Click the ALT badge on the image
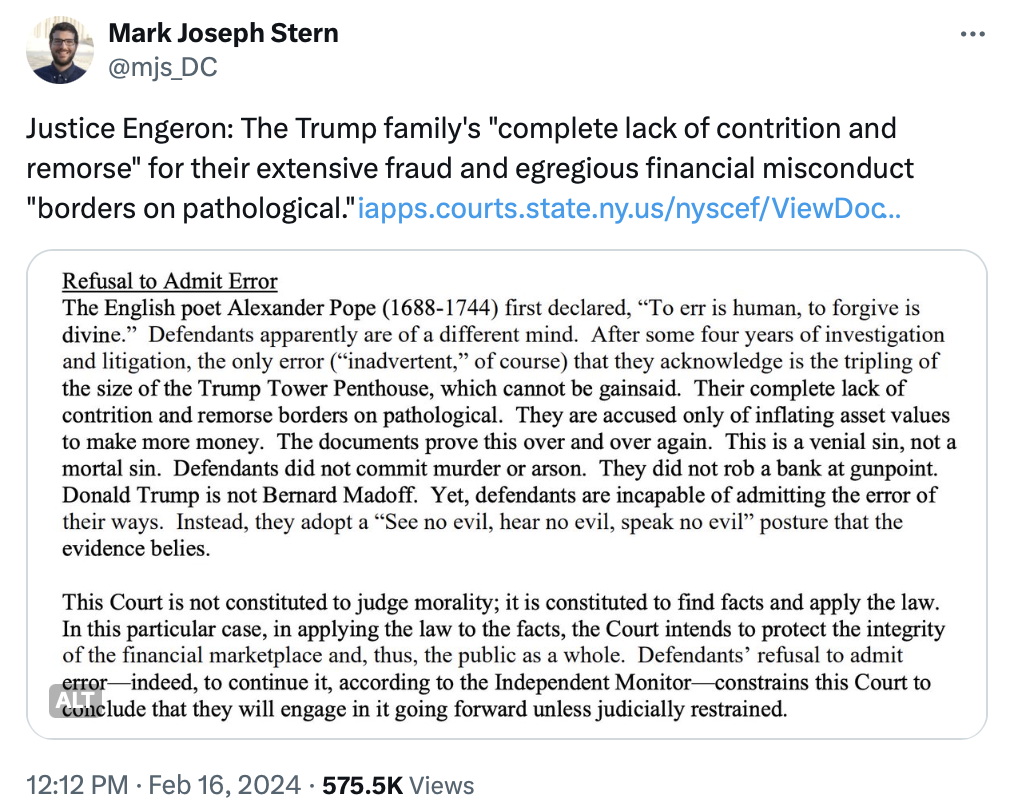Viewport: 1014px width, 812px height. point(75,700)
